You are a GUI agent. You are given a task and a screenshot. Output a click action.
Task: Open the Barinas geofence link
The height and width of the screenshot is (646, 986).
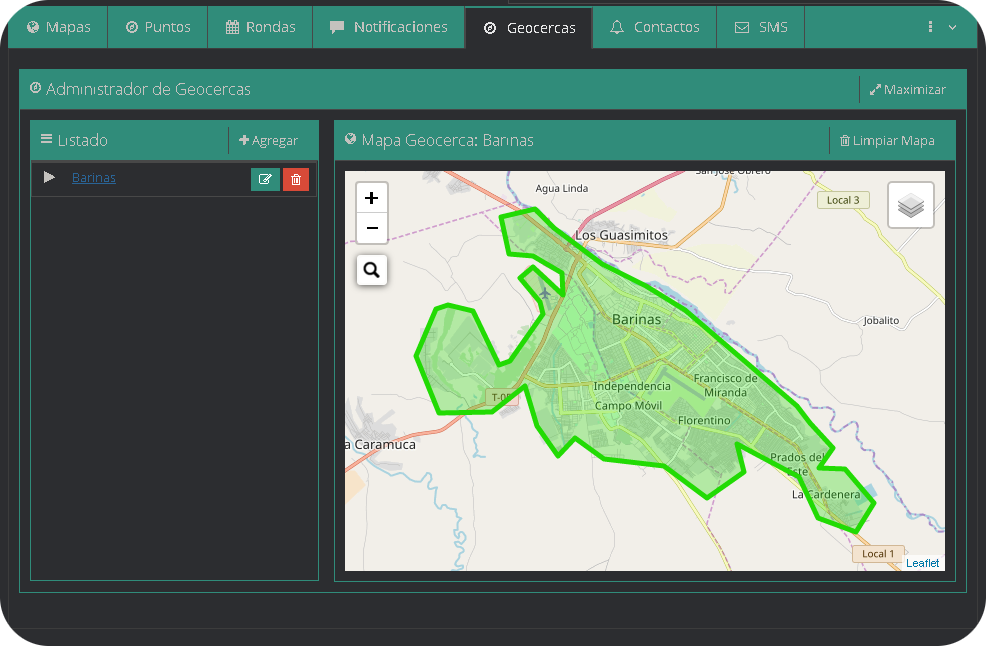pos(94,178)
